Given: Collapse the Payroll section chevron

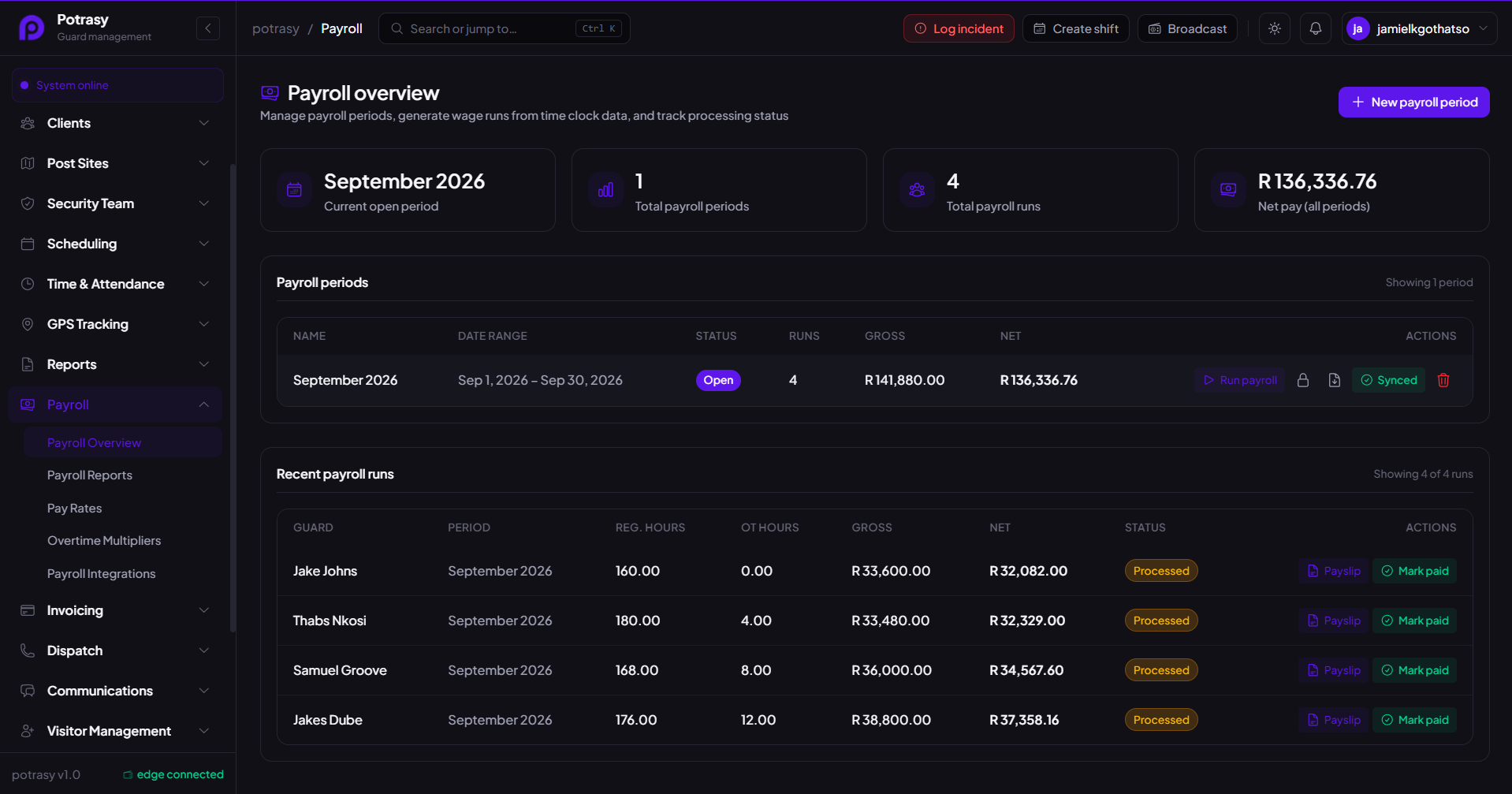Looking at the screenshot, I should click(204, 404).
